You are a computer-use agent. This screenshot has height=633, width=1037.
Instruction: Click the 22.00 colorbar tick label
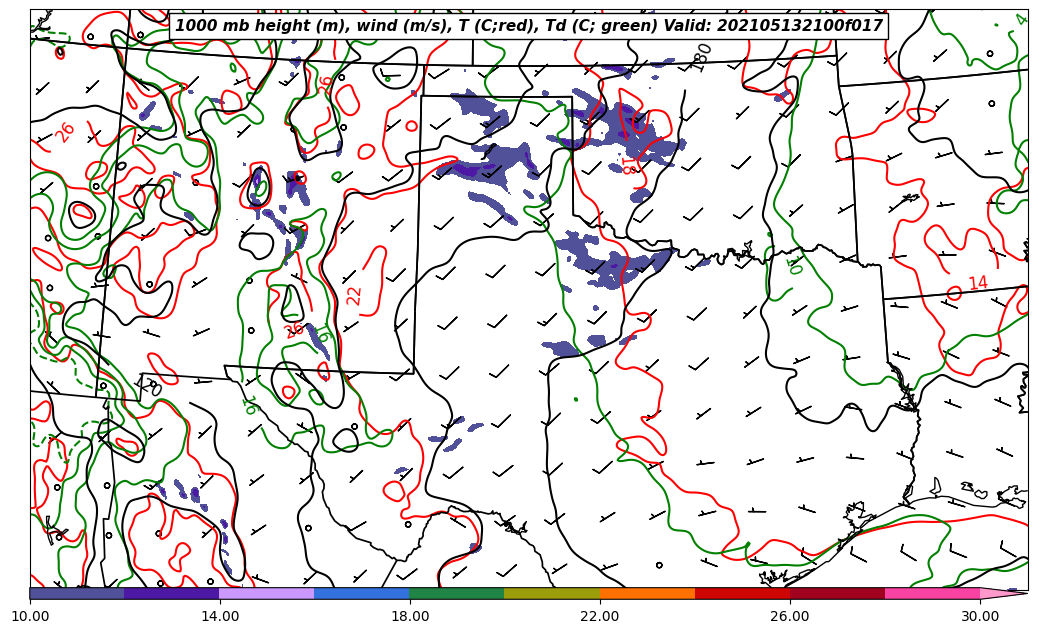point(600,616)
